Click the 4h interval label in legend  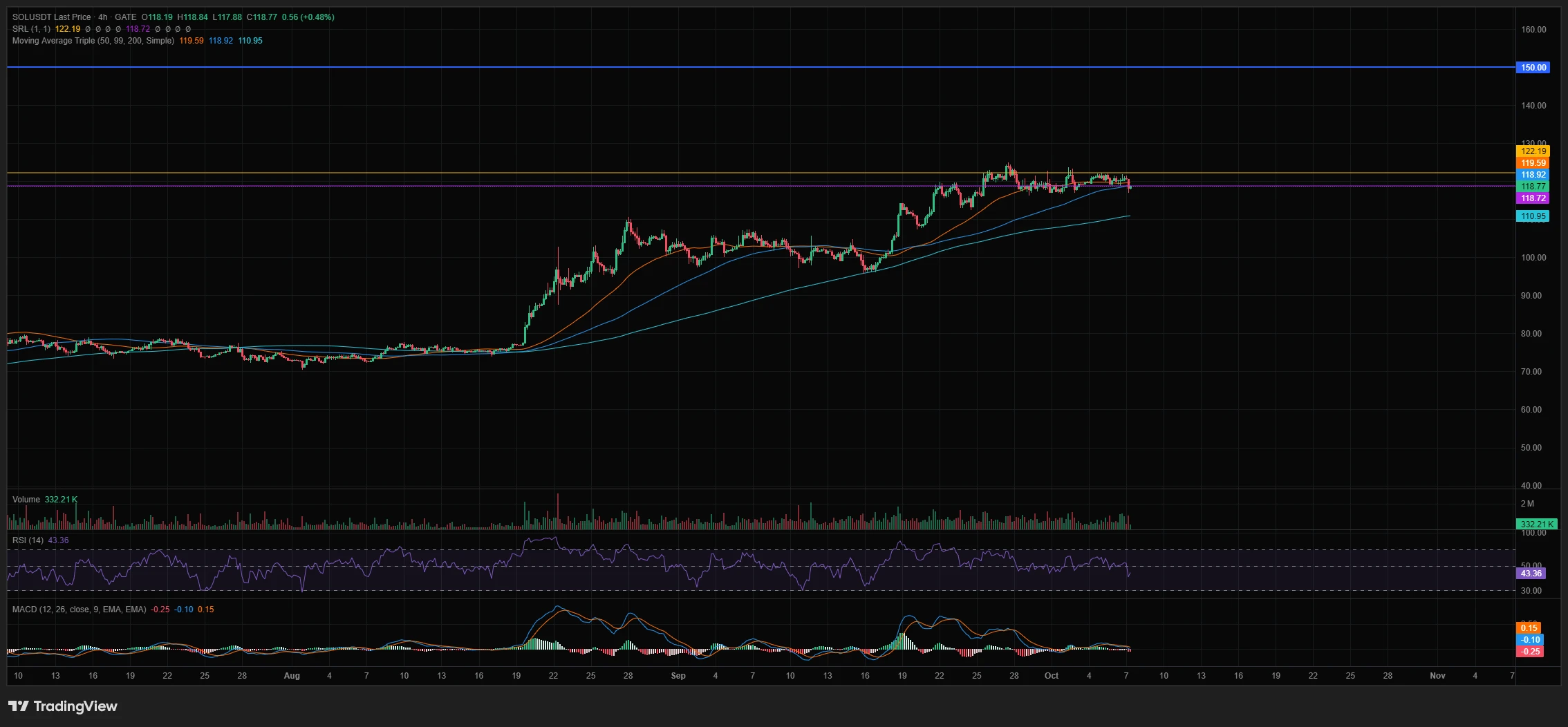102,17
